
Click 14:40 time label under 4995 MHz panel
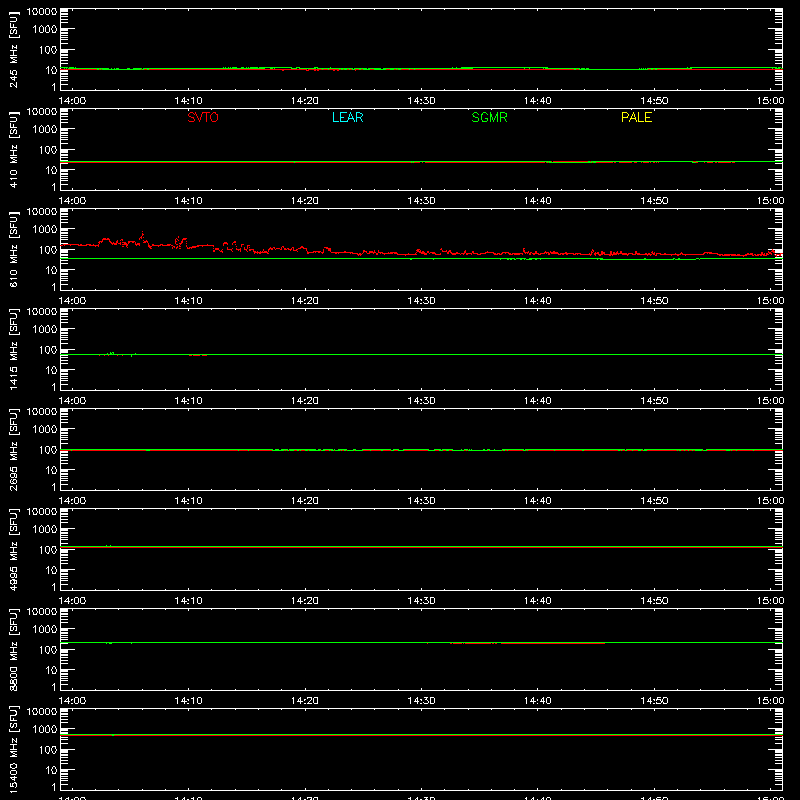(538, 601)
